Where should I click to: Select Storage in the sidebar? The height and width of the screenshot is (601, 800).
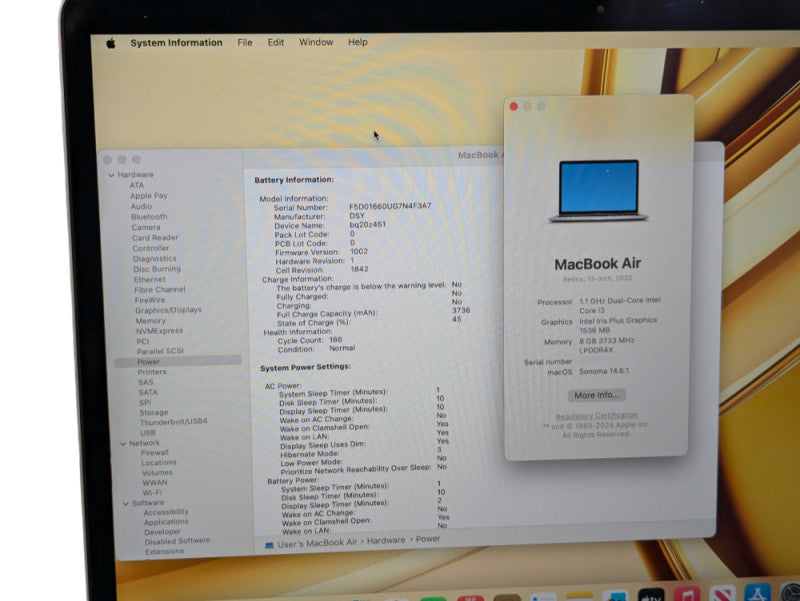154,412
